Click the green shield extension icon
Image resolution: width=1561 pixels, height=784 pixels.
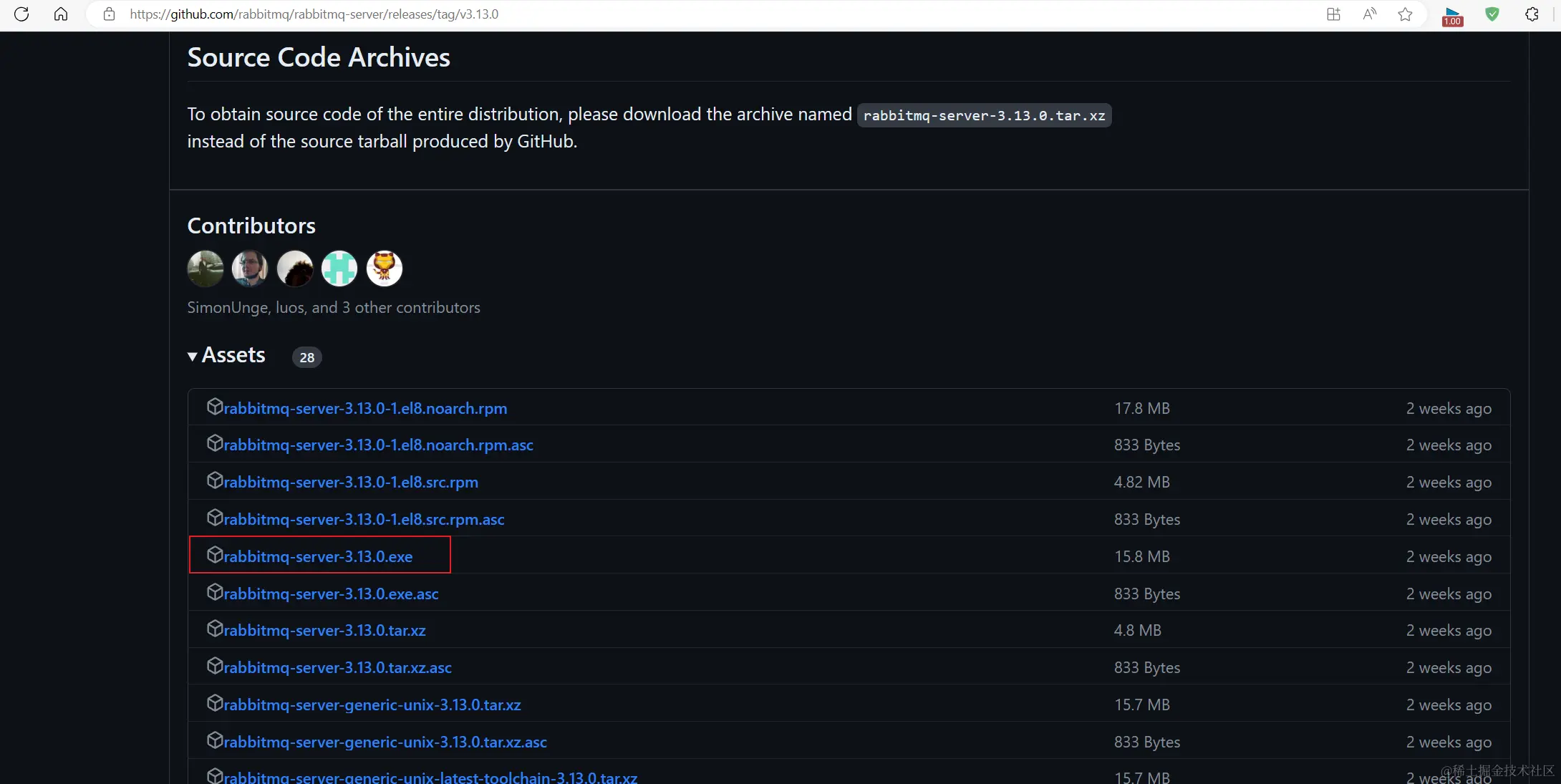[x=1492, y=14]
